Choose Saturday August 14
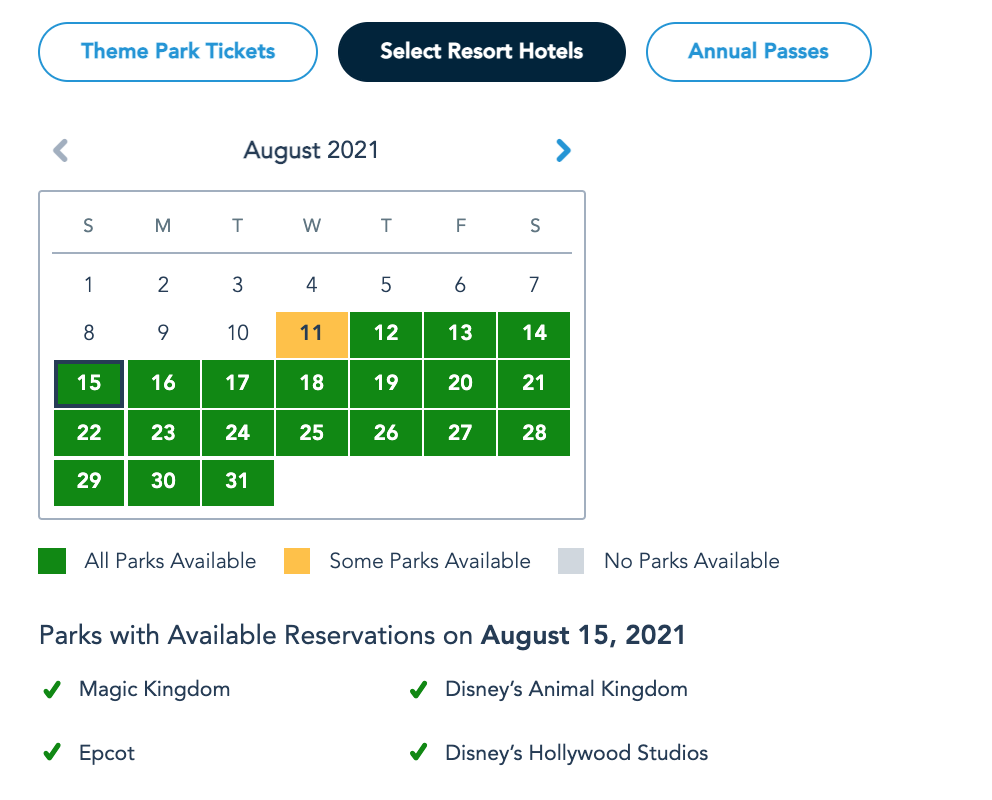The image size is (992, 800). pyautogui.click(x=535, y=334)
